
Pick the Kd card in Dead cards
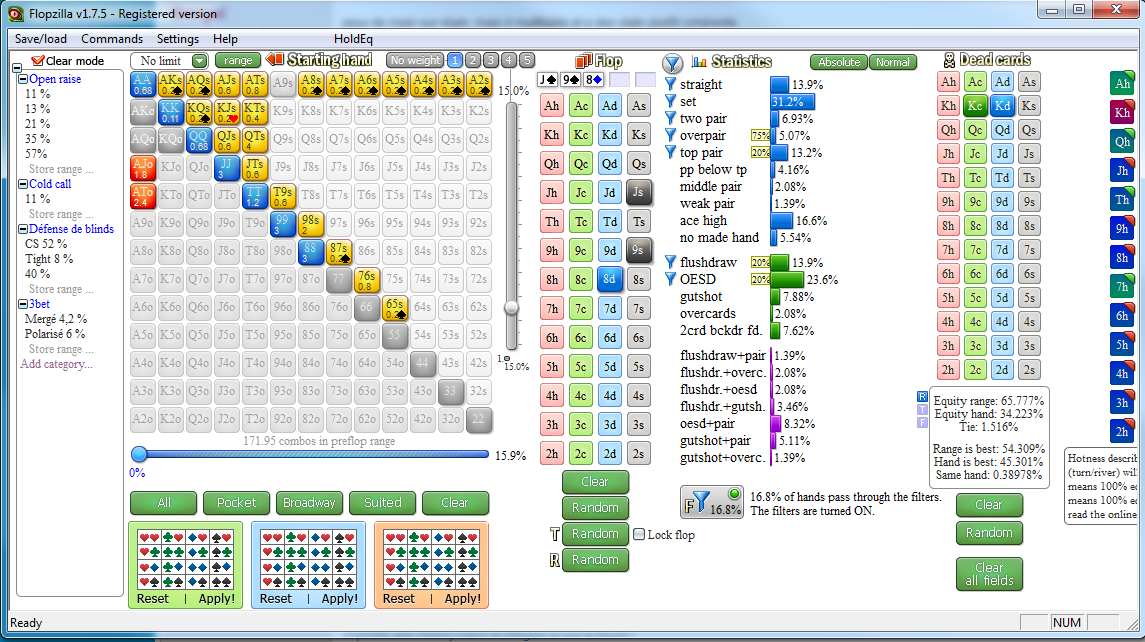tap(1003, 105)
